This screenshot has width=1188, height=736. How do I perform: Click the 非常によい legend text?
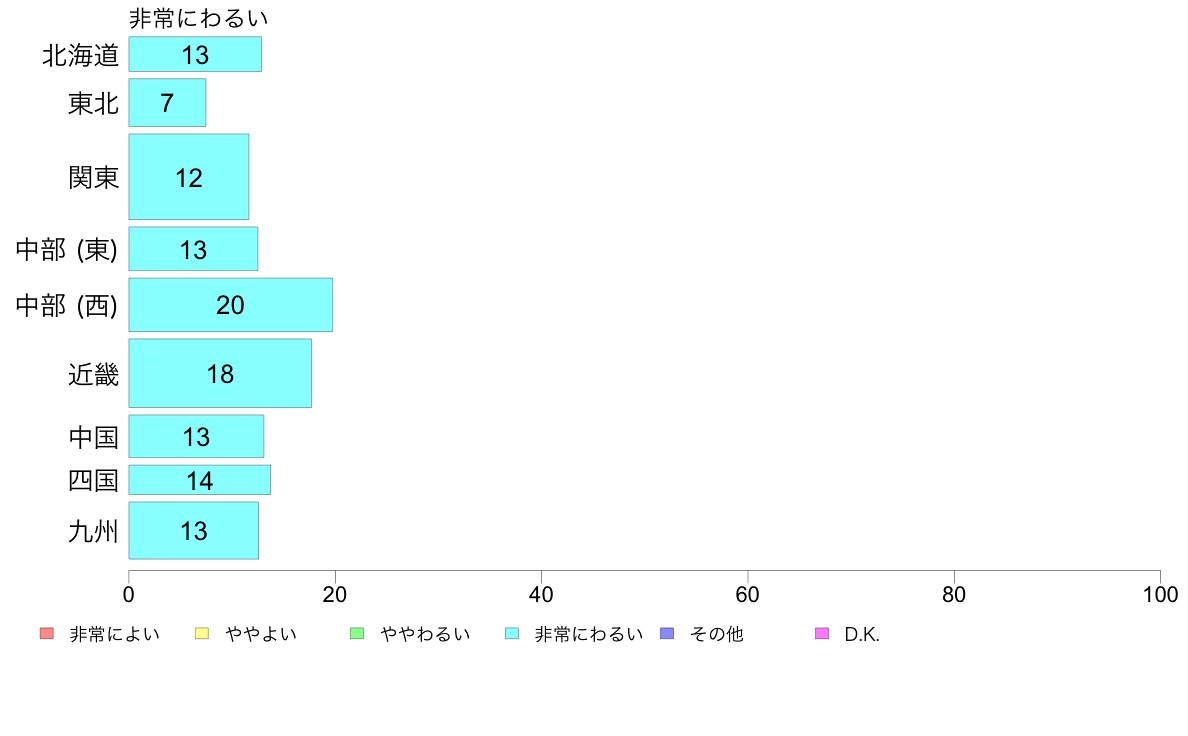click(114, 634)
